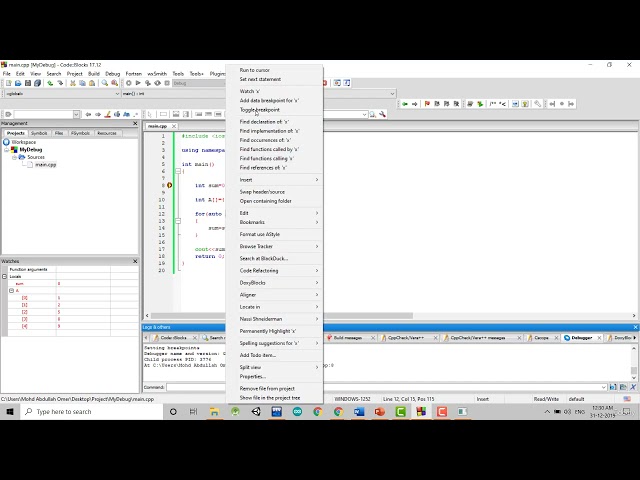The width and height of the screenshot is (640, 480).
Task: Open the main() : int function dropdown
Action: pos(392,94)
